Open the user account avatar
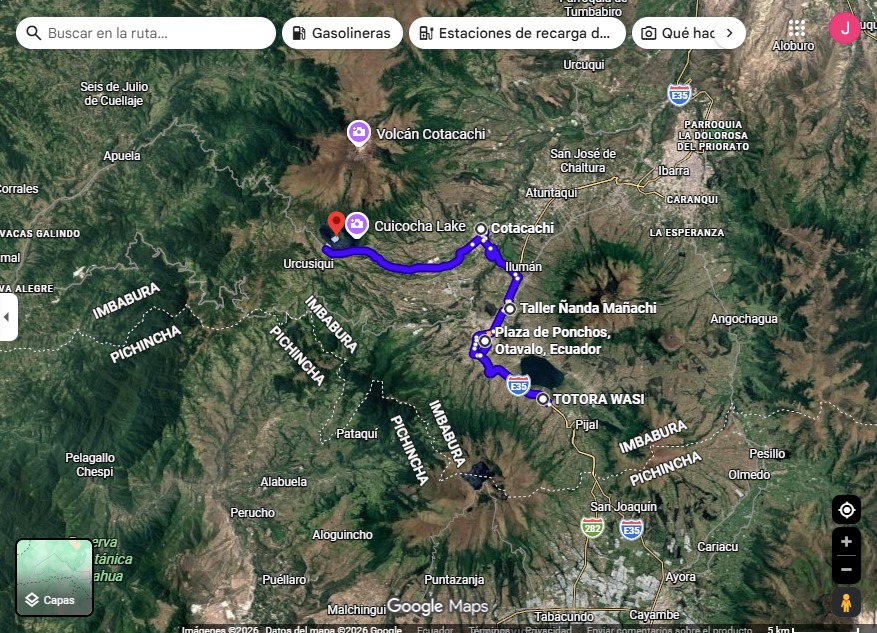The image size is (877, 633). [x=845, y=28]
